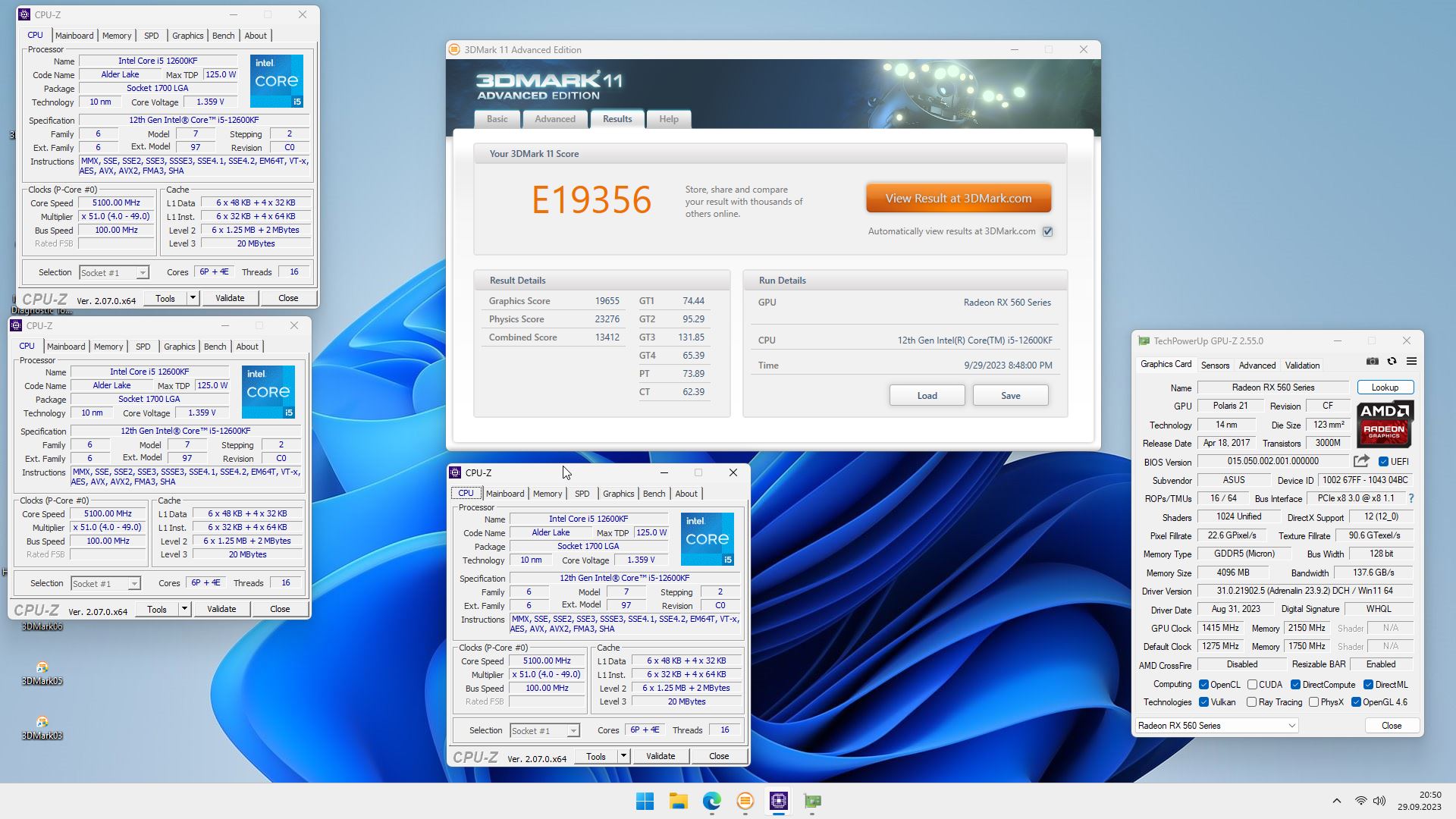
Task: Open SPD tab in top-left CPU-Z
Action: point(152,36)
